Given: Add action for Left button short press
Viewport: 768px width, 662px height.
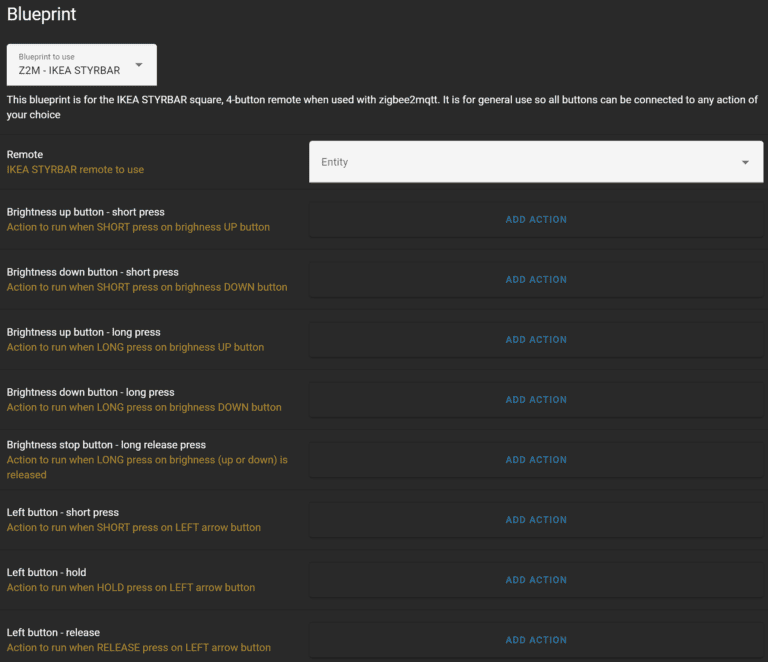Looking at the screenshot, I should tap(536, 520).
